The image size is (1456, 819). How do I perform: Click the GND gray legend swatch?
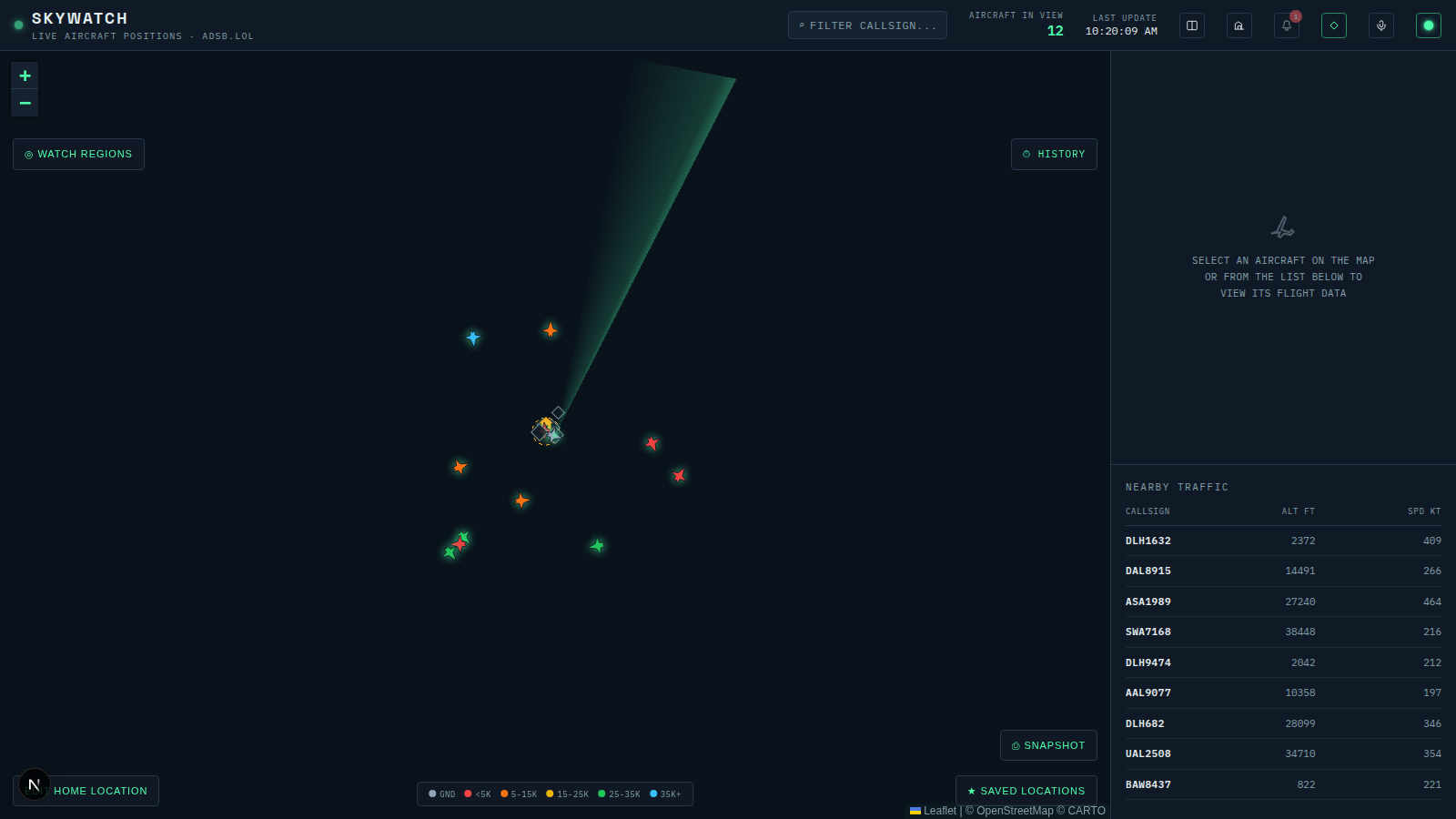coord(432,794)
